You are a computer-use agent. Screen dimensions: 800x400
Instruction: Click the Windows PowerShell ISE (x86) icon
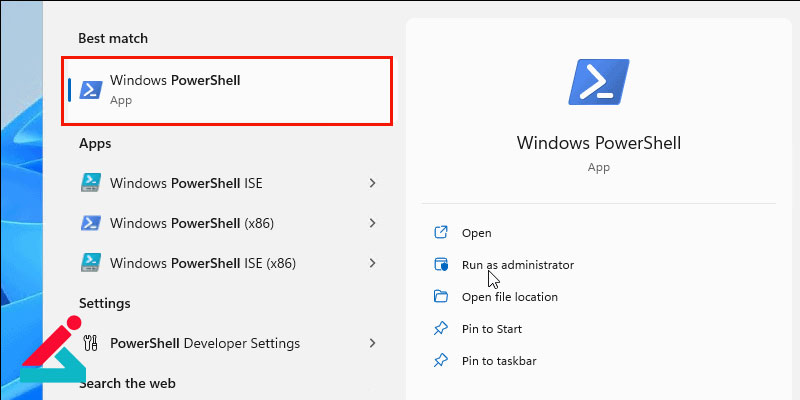(91, 263)
